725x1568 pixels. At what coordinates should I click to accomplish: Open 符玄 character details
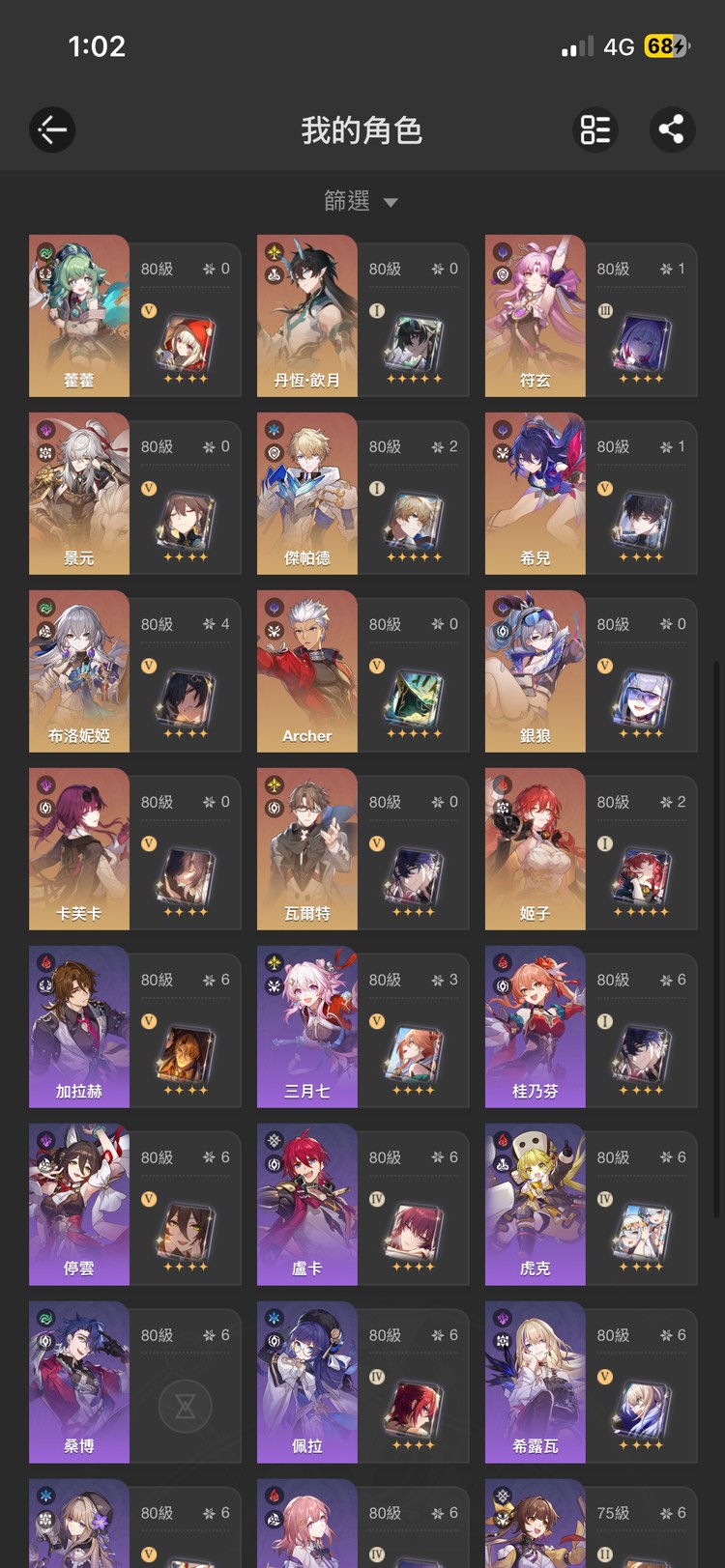591,316
